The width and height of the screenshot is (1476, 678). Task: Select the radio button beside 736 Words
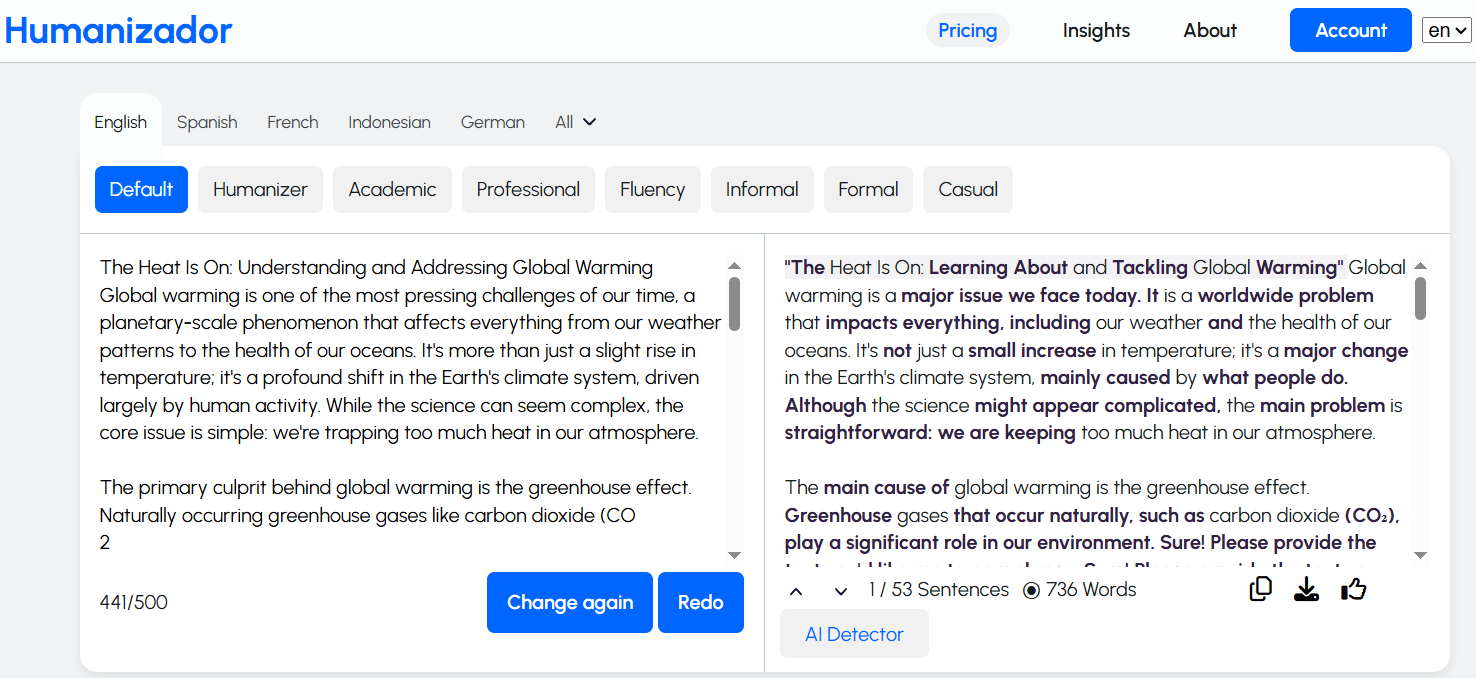1031,590
